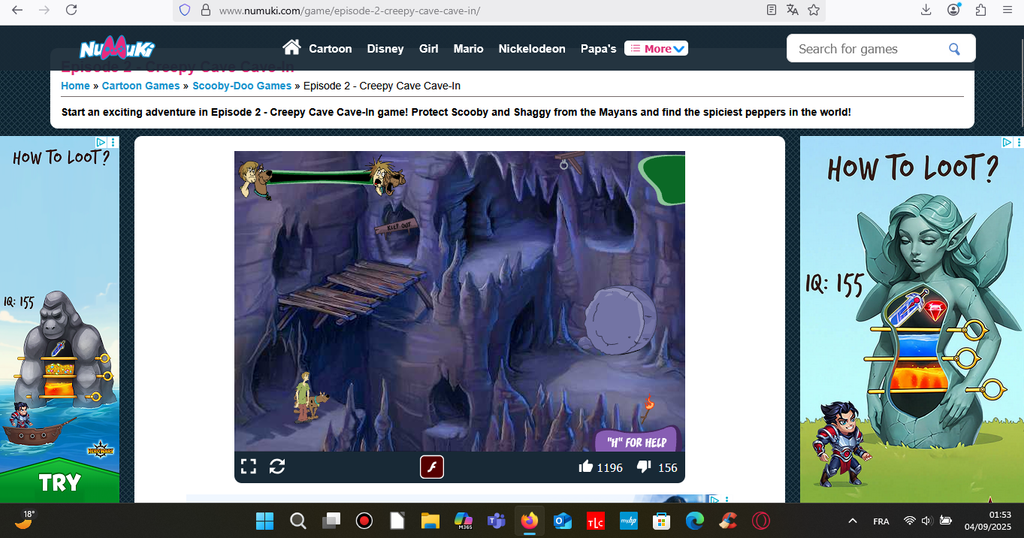
Task: Click the browser address bar URL
Action: click(x=349, y=10)
